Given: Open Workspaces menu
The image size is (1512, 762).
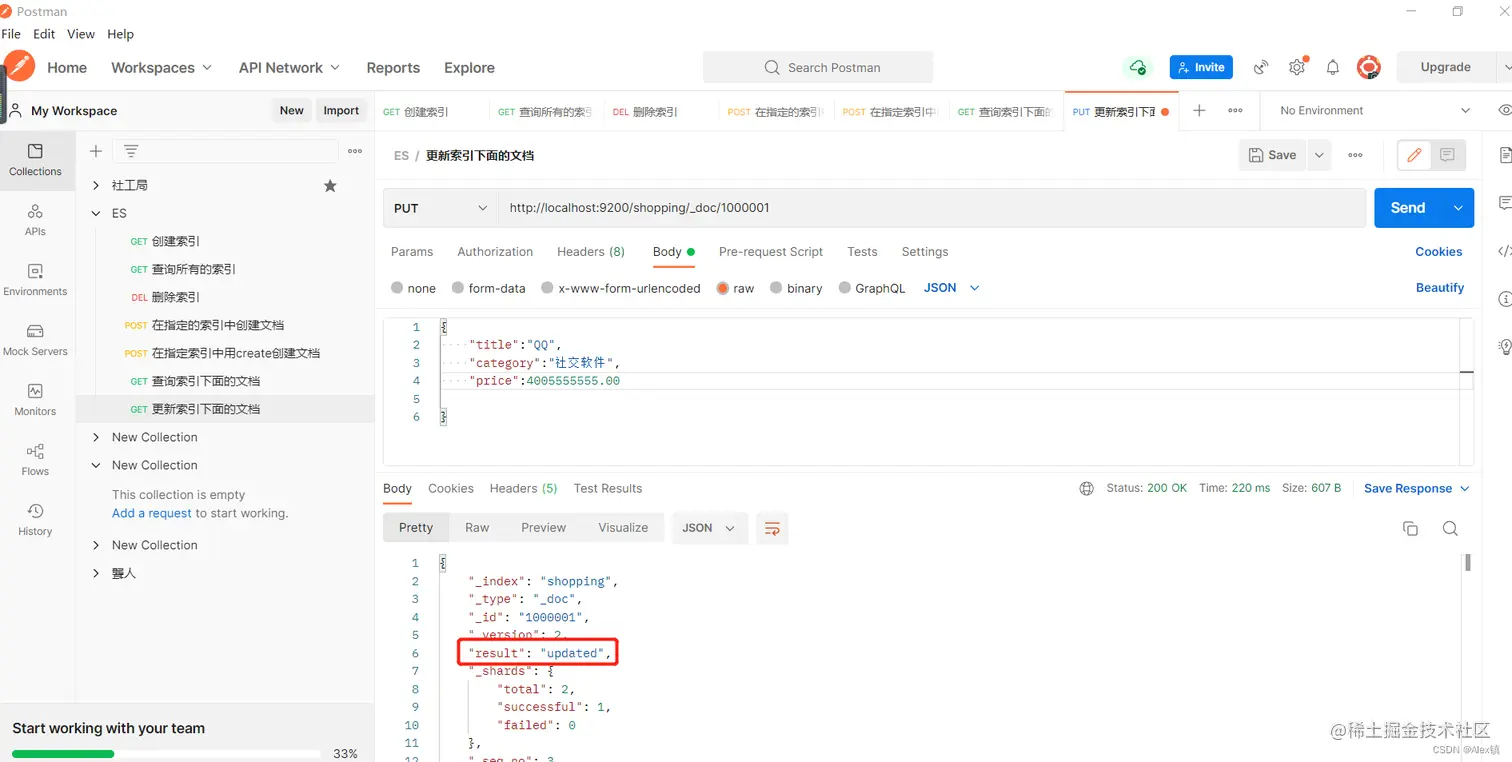Looking at the screenshot, I should coord(161,68).
